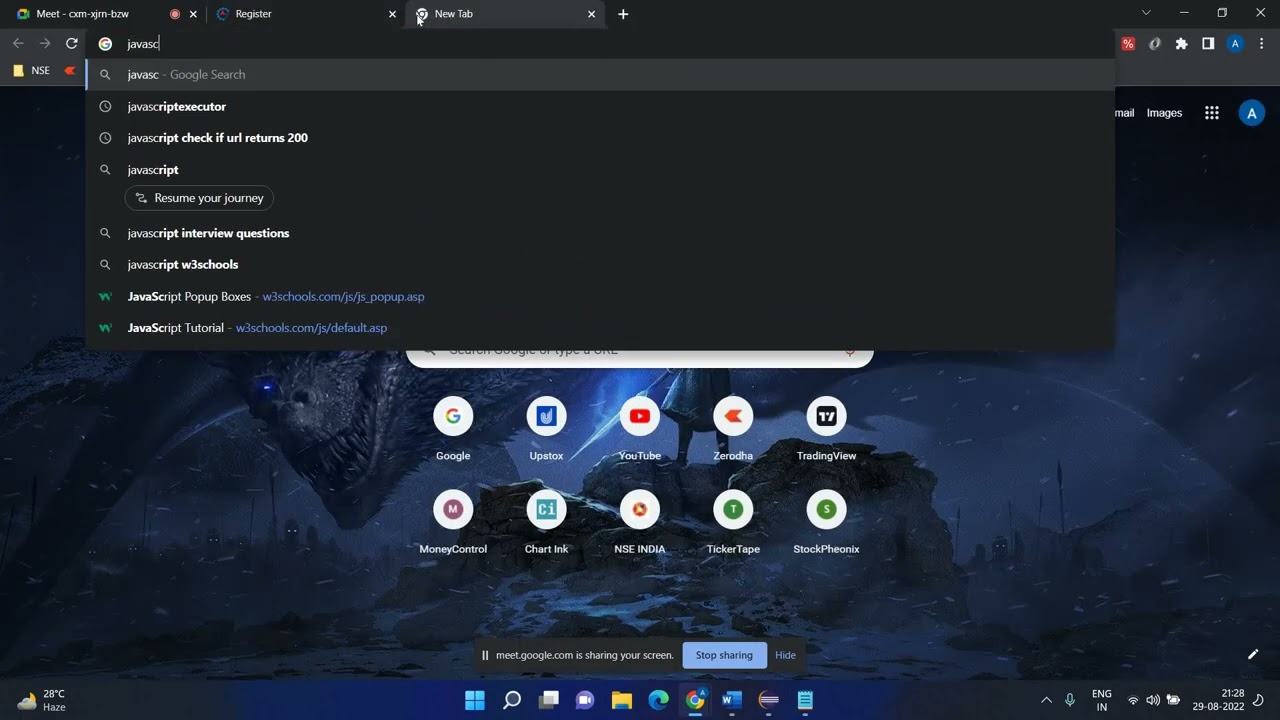
Task: Select the plain javascript search suggestion
Action: pyautogui.click(x=600, y=170)
